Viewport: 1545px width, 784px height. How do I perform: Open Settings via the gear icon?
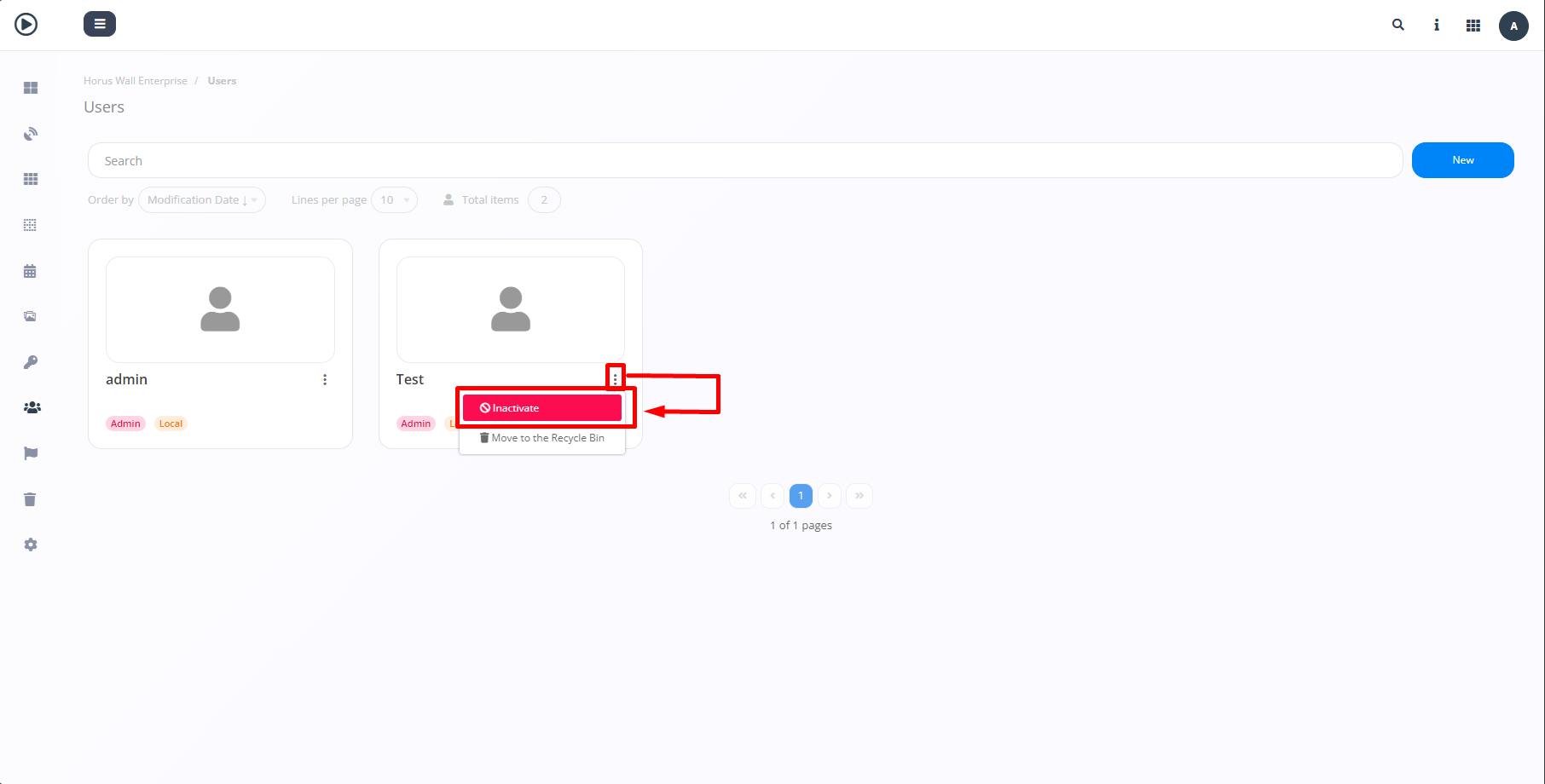pos(31,544)
